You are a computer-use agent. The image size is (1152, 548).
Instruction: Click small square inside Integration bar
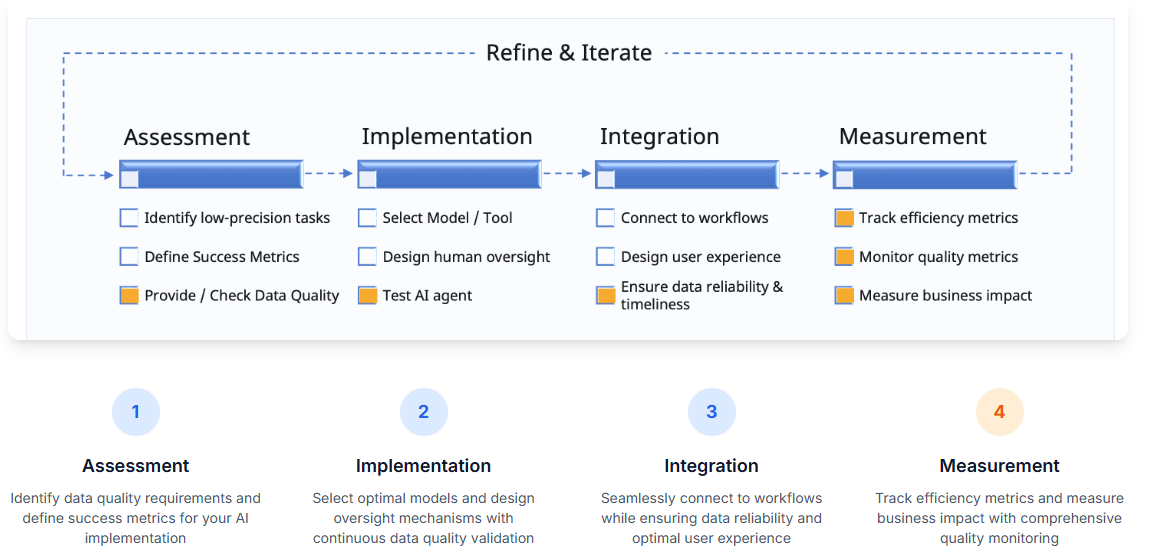[605, 179]
